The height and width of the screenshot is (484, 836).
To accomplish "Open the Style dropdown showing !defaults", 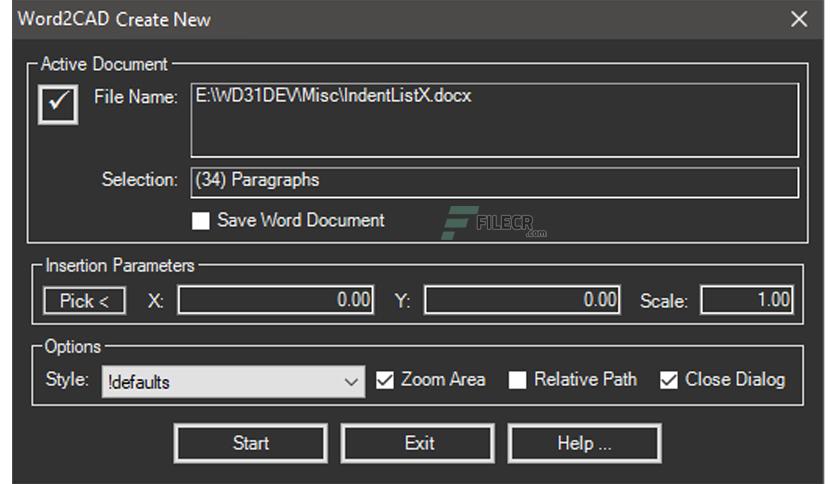I will click(x=233, y=382).
